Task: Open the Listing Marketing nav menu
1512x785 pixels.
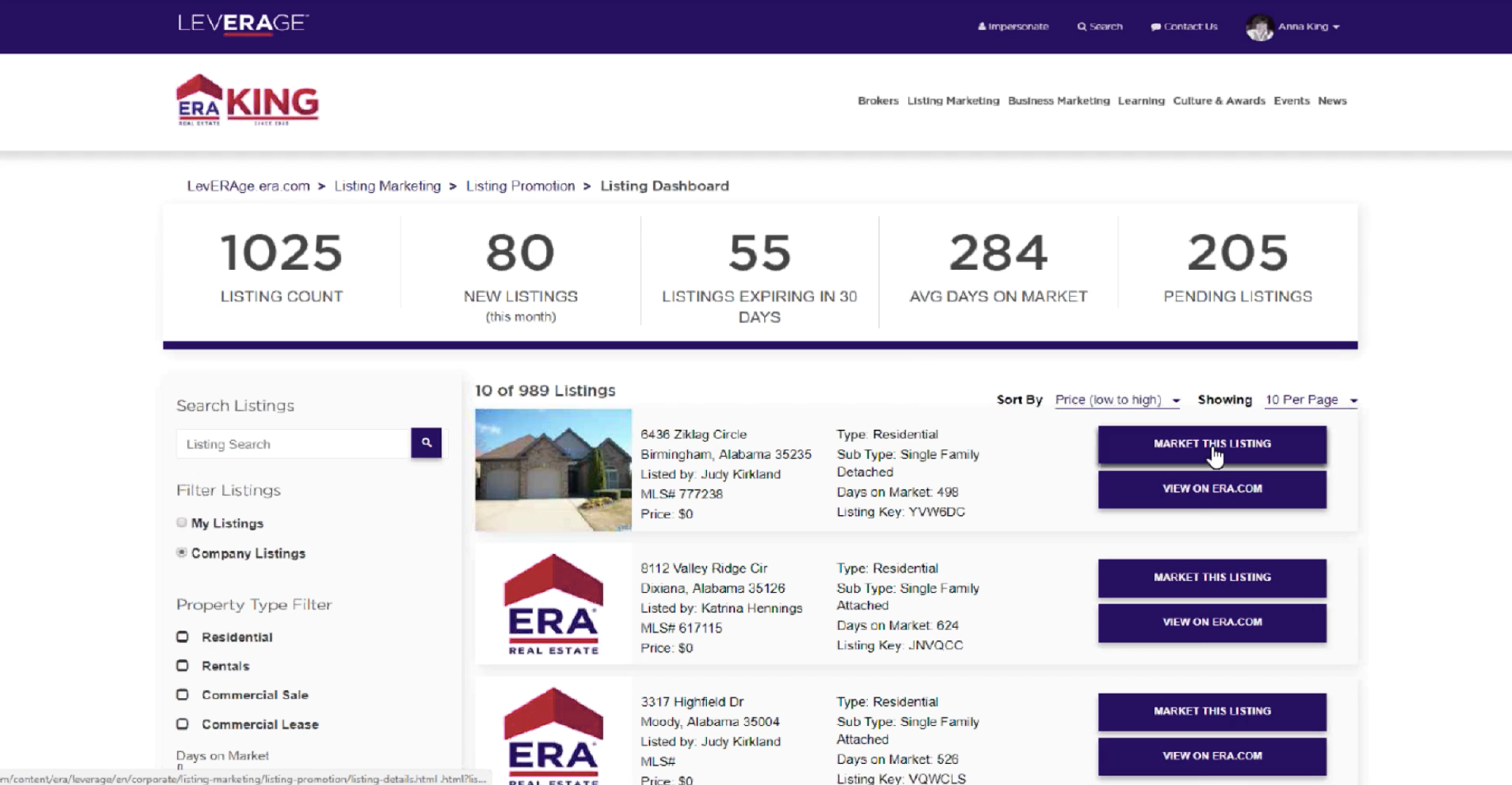Action: tap(953, 101)
